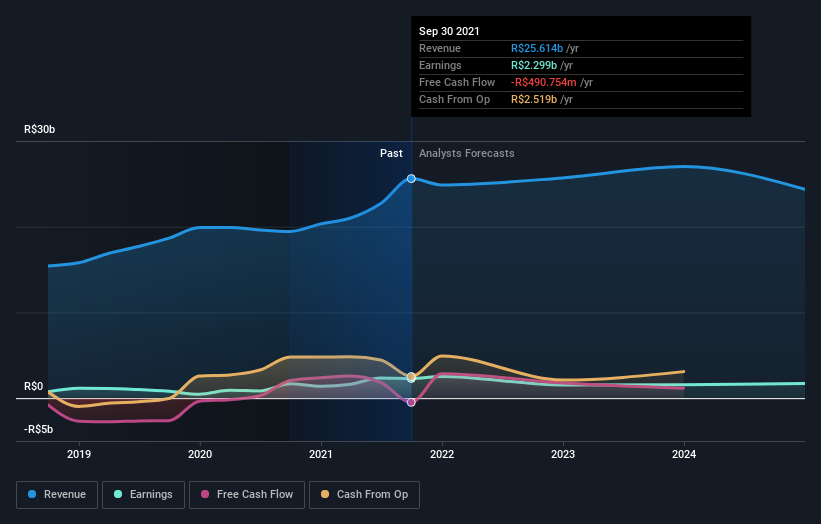Toggle the Earnings legend button

click(x=143, y=495)
